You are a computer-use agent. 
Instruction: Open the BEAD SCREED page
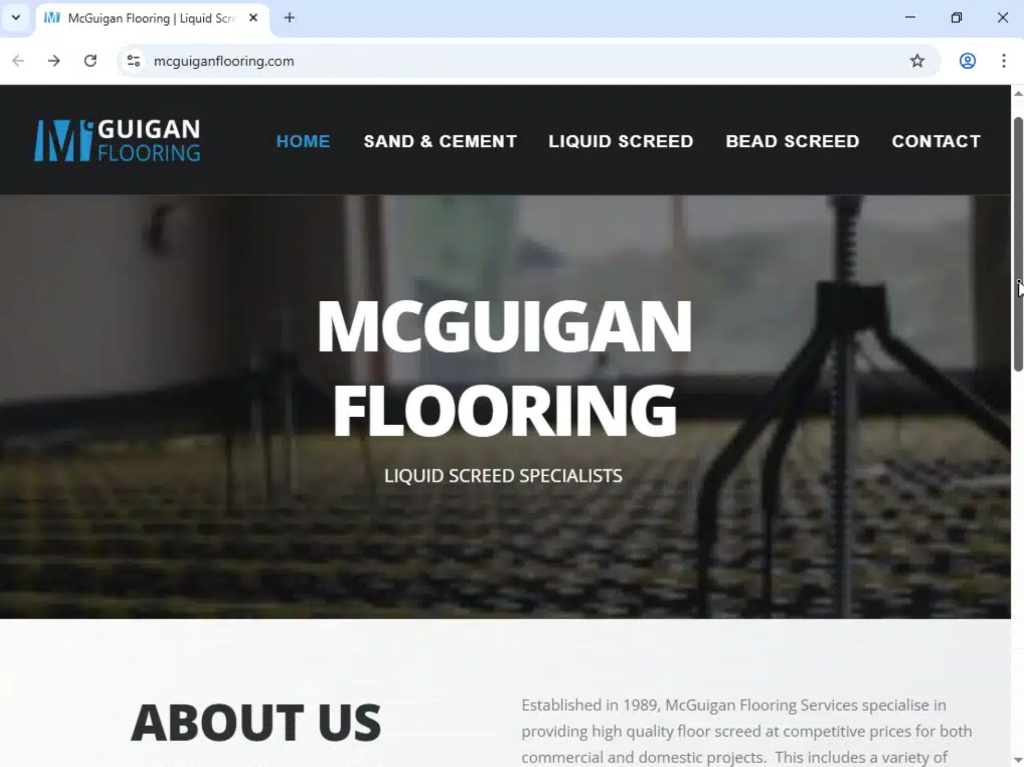point(792,141)
